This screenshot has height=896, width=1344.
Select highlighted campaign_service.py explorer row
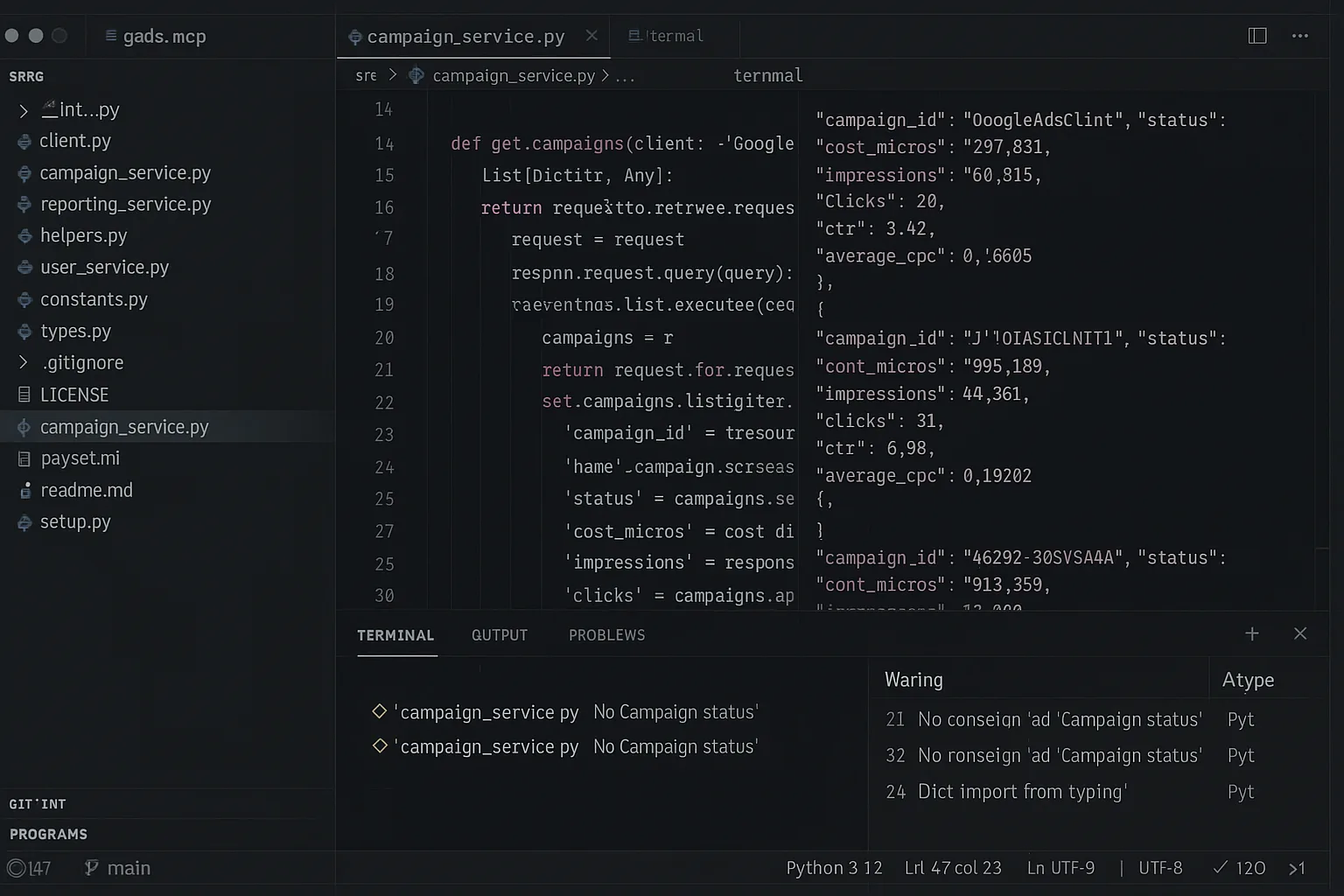(x=167, y=427)
